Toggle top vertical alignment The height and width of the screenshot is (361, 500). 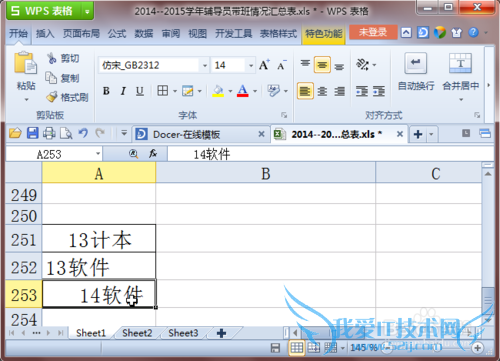[305, 64]
